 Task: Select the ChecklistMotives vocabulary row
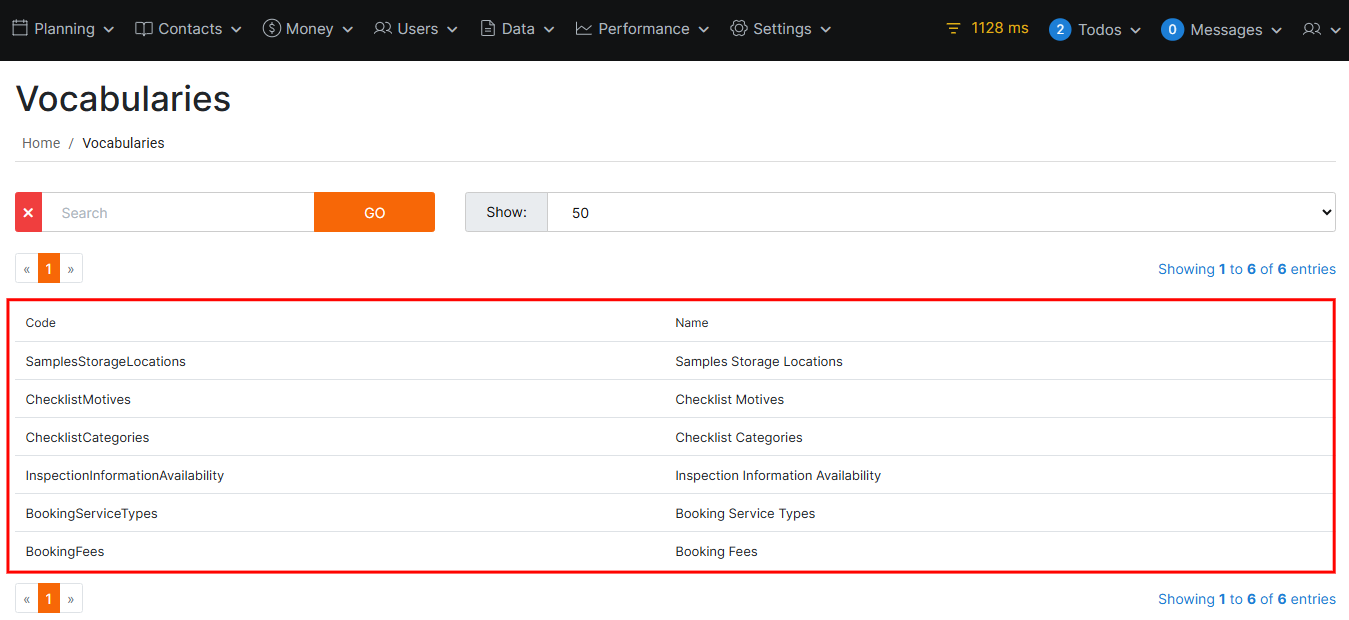(x=78, y=399)
